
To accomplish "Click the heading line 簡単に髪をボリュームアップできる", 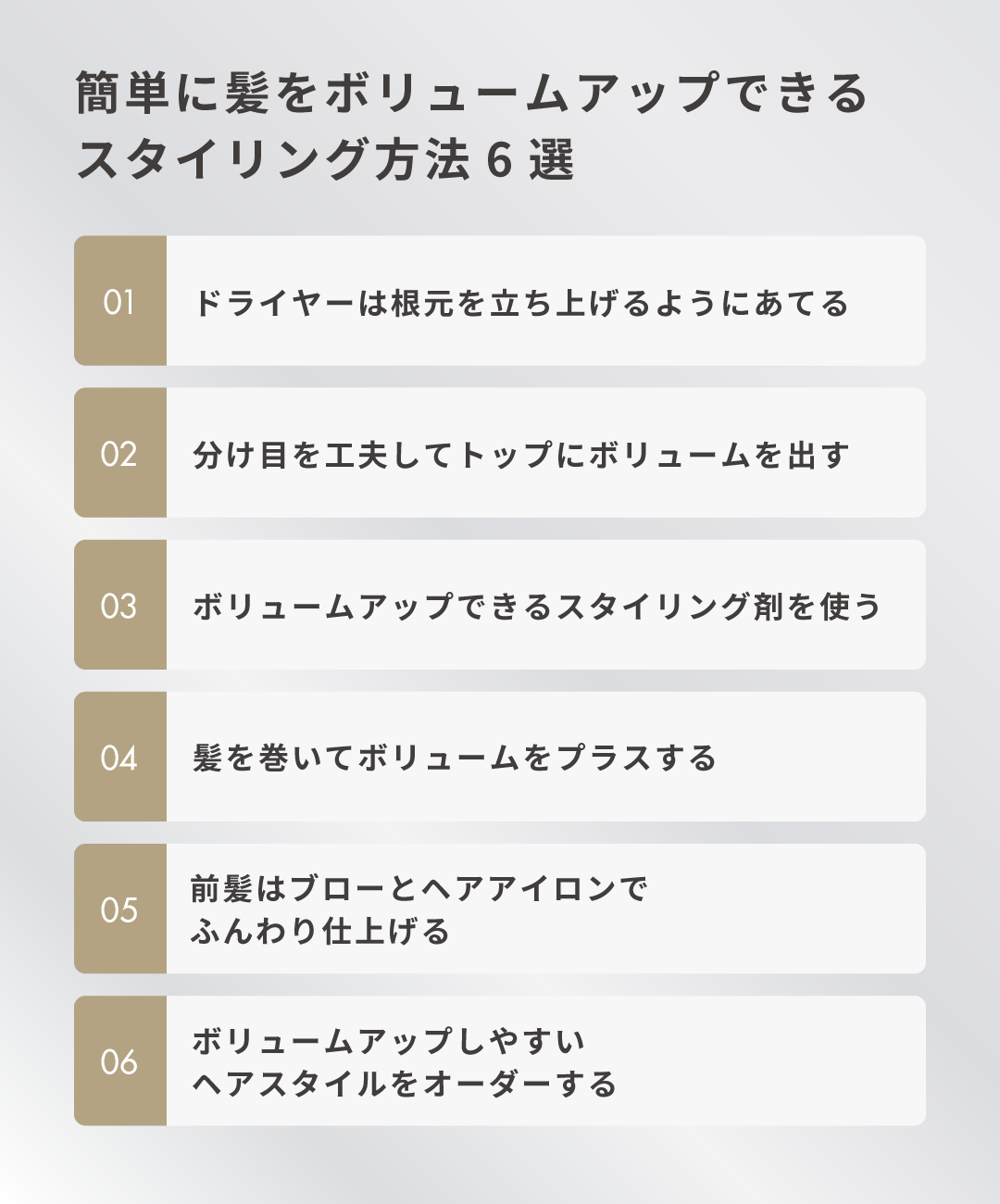I will pos(472,94).
